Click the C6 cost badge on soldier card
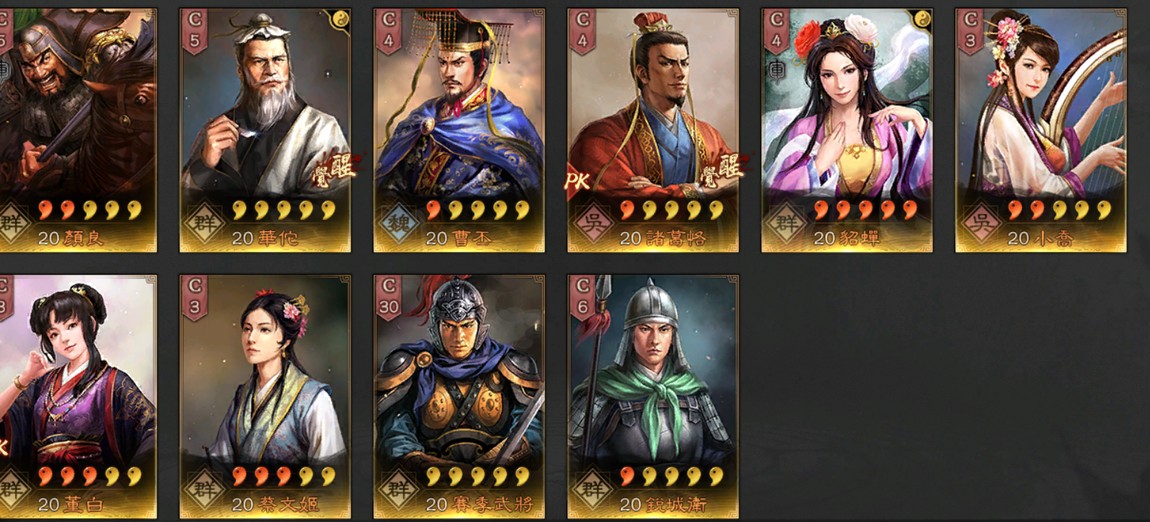1150x522 pixels. coord(582,297)
